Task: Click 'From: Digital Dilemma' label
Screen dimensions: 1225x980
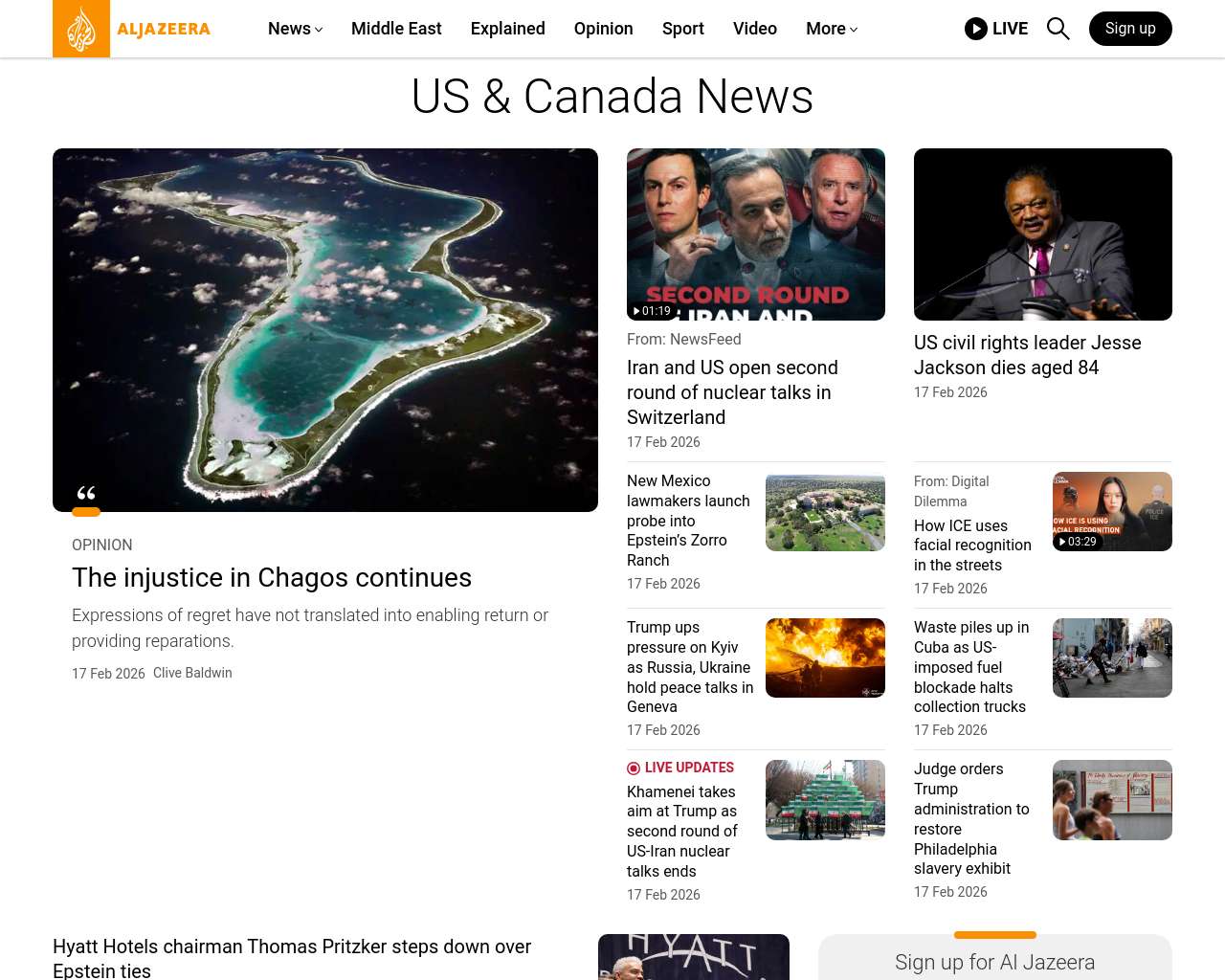Action: coord(951,492)
